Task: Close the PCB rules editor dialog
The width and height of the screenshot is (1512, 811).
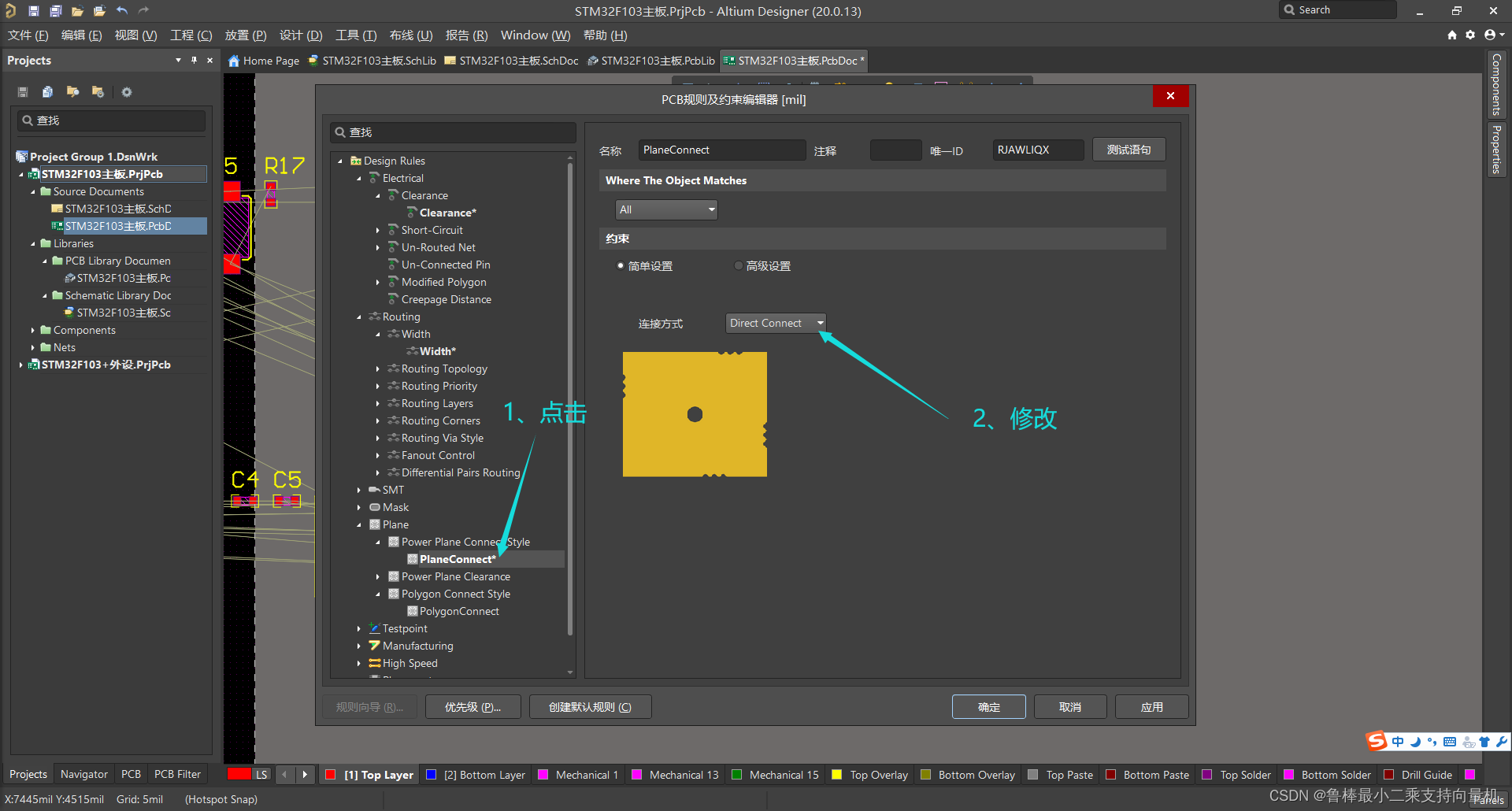Action: (x=1170, y=96)
